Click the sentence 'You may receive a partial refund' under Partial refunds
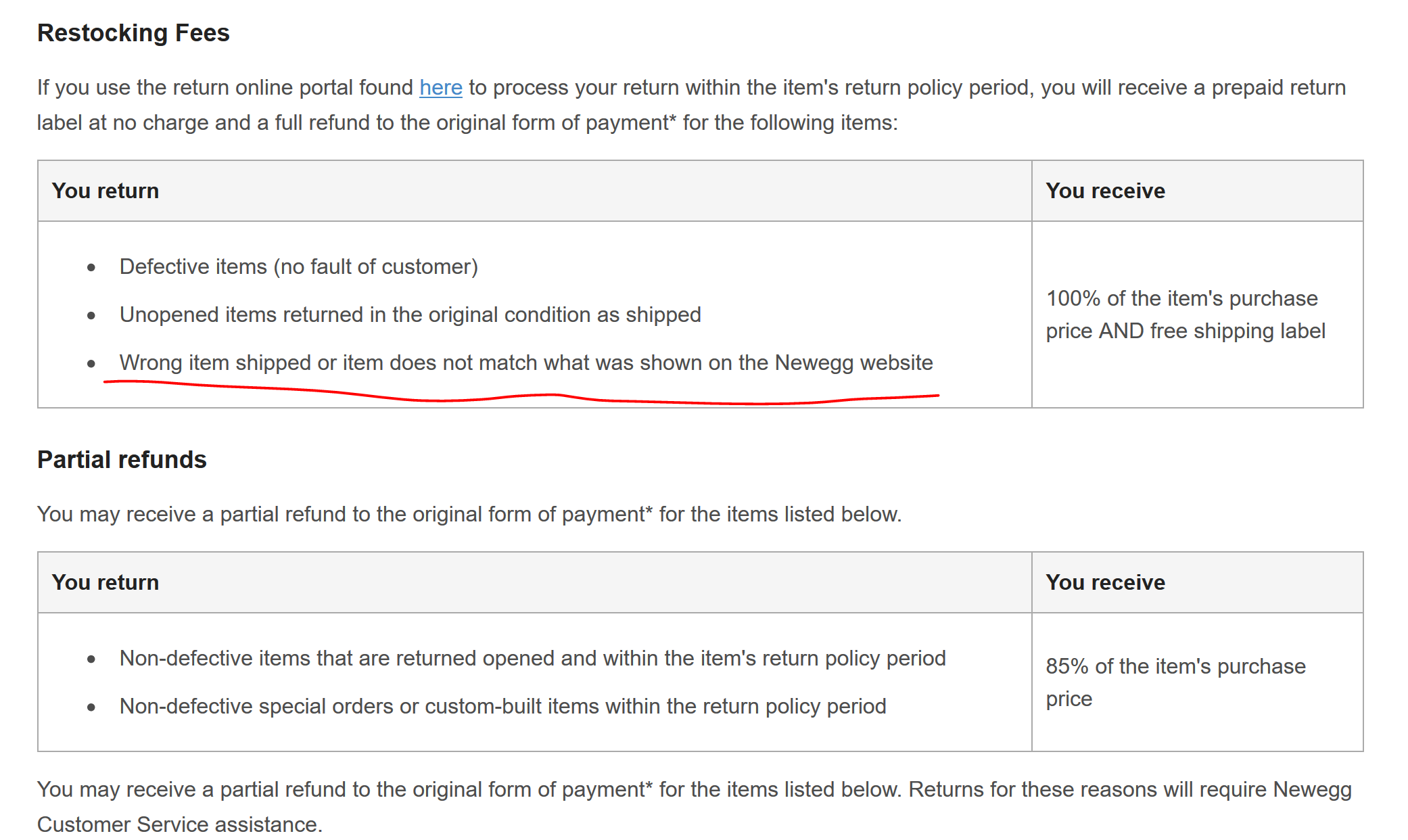This screenshot has width=1408, height=840. pyautogui.click(x=469, y=514)
